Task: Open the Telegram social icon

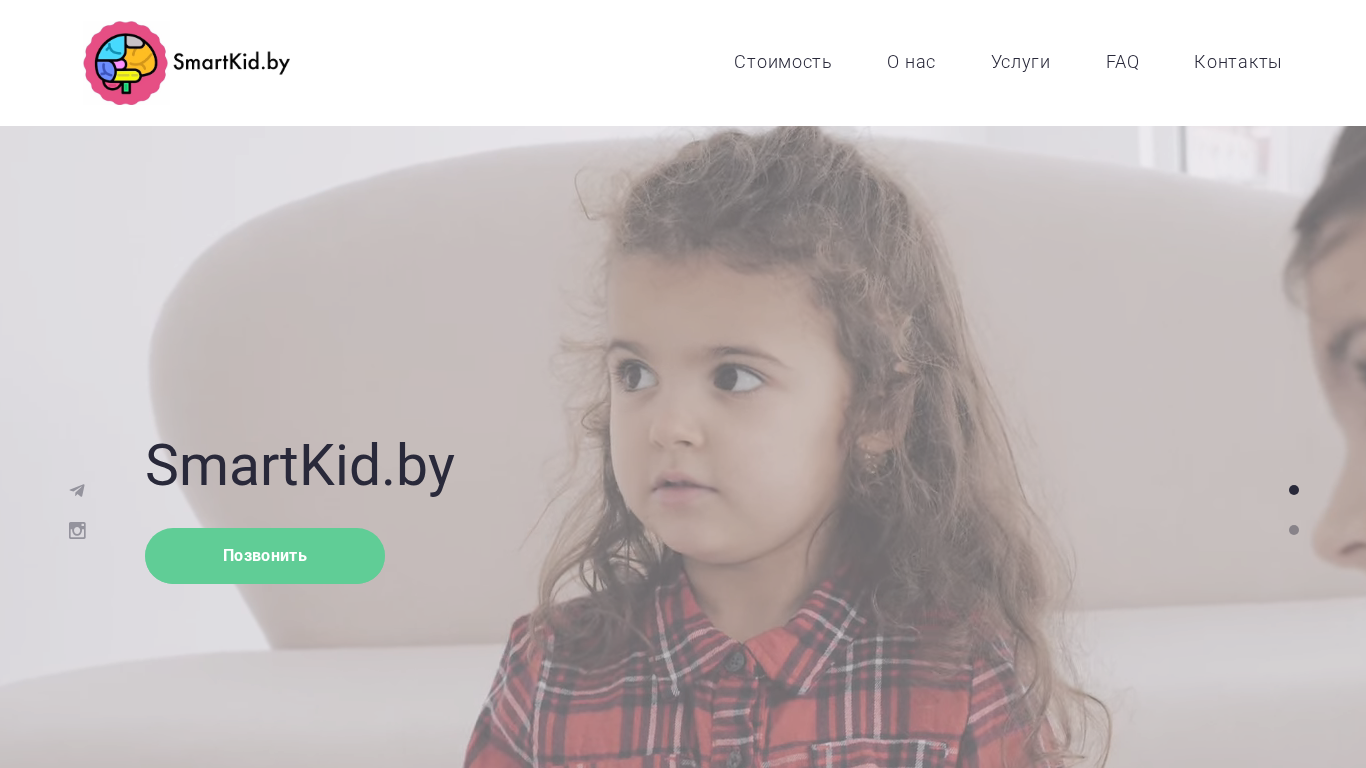Action: [x=77, y=490]
